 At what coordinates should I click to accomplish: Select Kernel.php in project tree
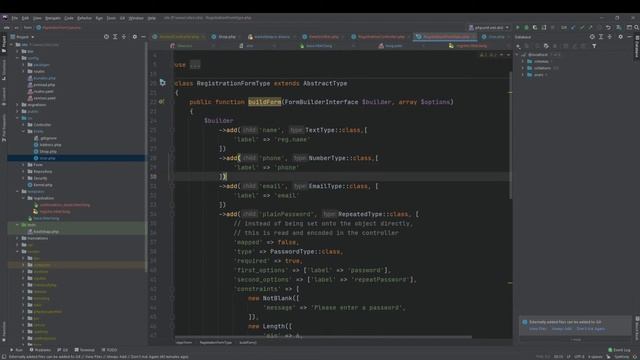pos(42,184)
